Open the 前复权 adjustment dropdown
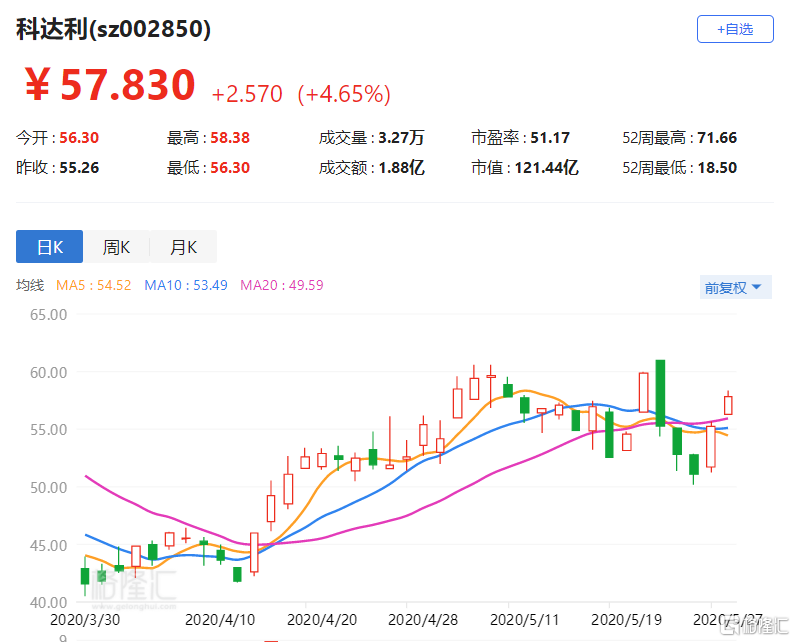 pos(735,288)
